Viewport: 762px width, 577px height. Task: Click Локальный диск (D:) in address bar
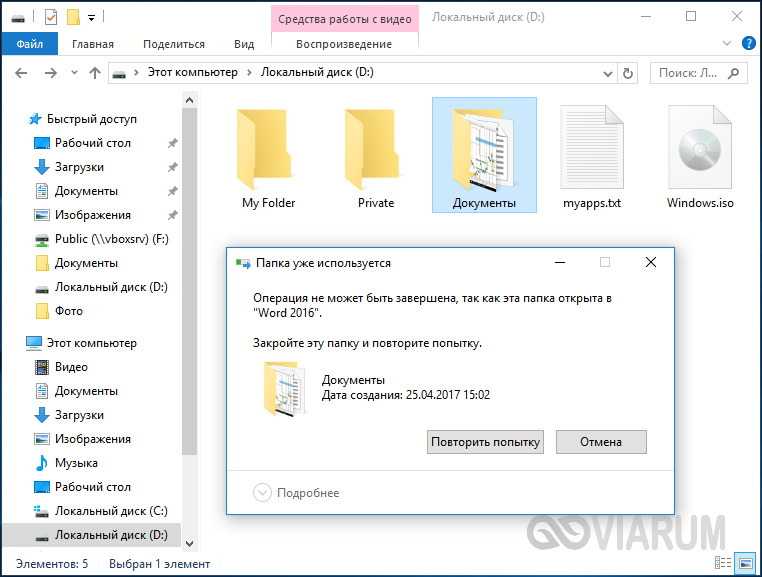(x=317, y=72)
